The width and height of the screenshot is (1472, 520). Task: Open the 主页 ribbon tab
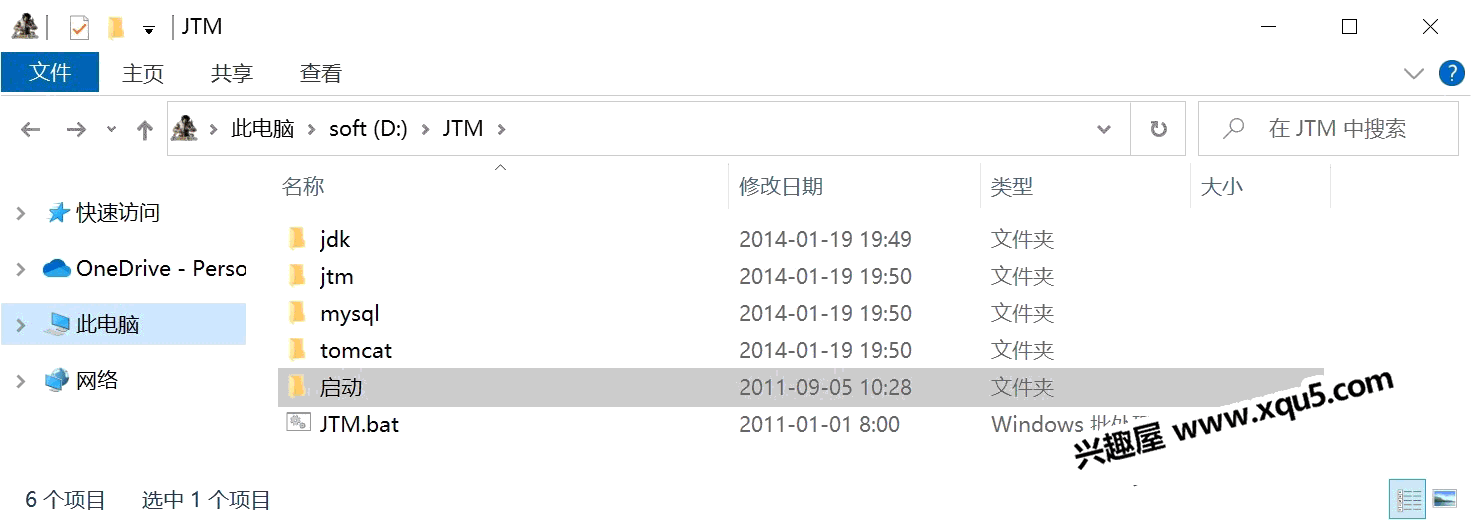[x=143, y=73]
